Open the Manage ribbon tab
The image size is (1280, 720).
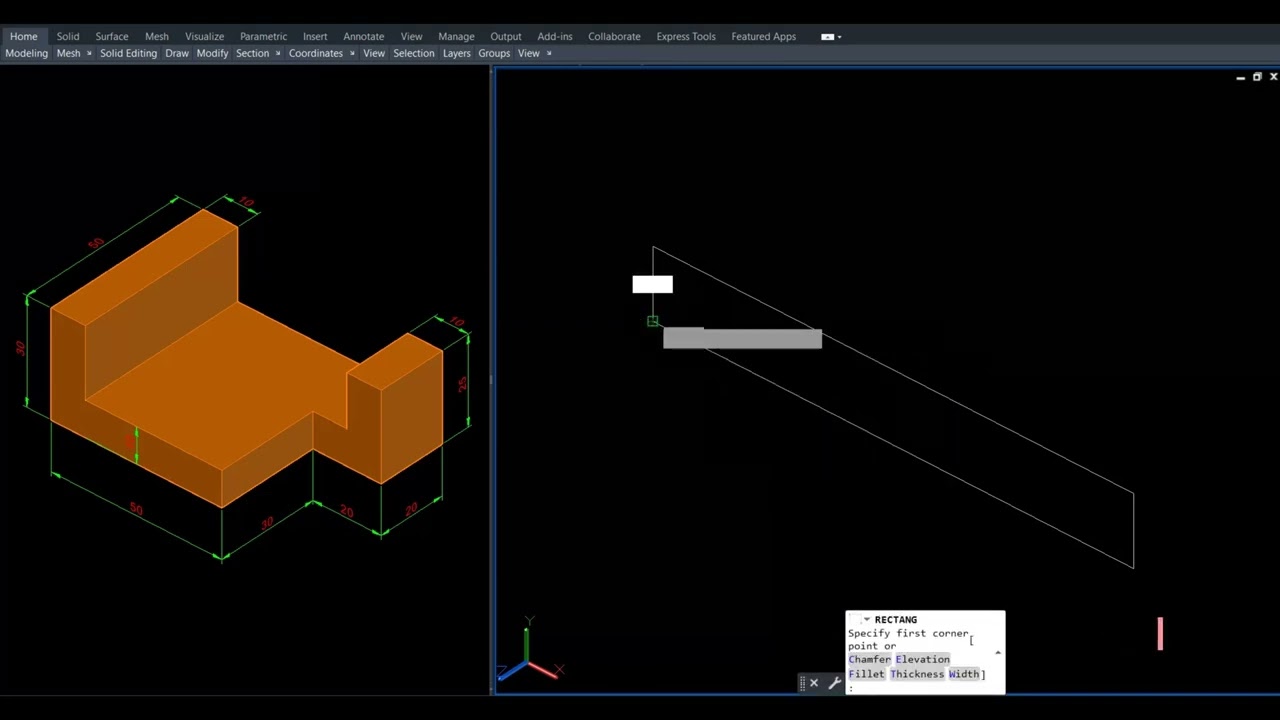coord(456,36)
